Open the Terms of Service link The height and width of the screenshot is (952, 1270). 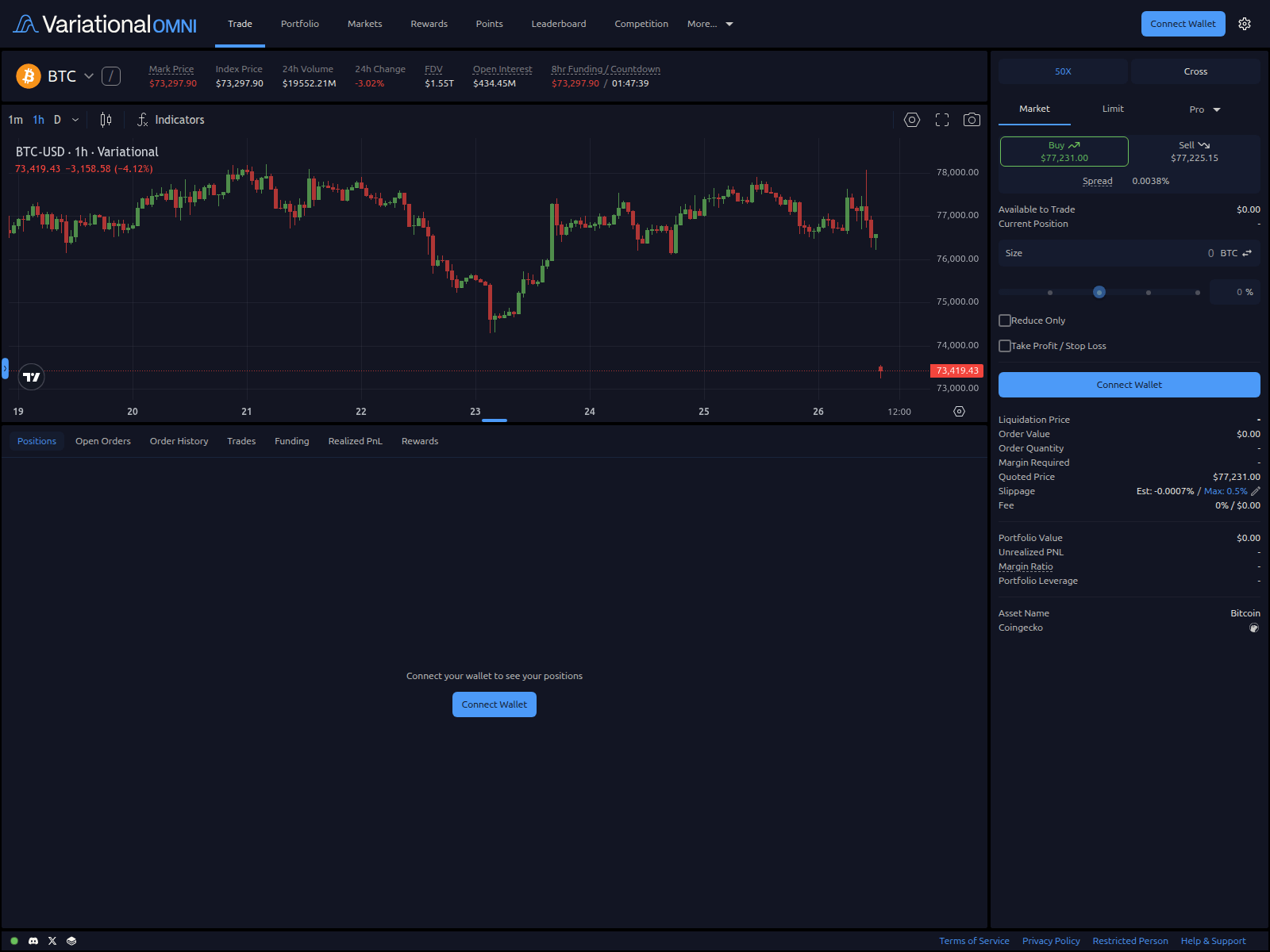tap(974, 941)
